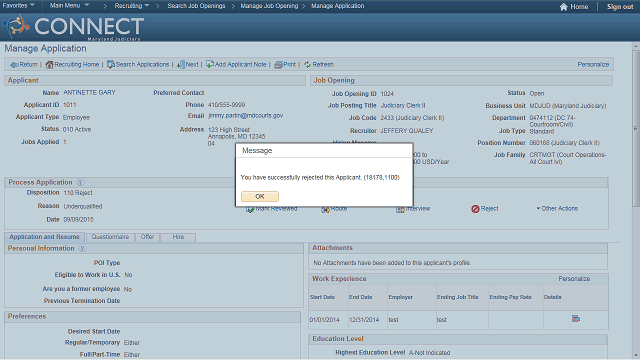Open the Recruiting breadcrumb dropdown
Image resolution: width=640 pixels, height=360 pixels.
coord(131,6)
